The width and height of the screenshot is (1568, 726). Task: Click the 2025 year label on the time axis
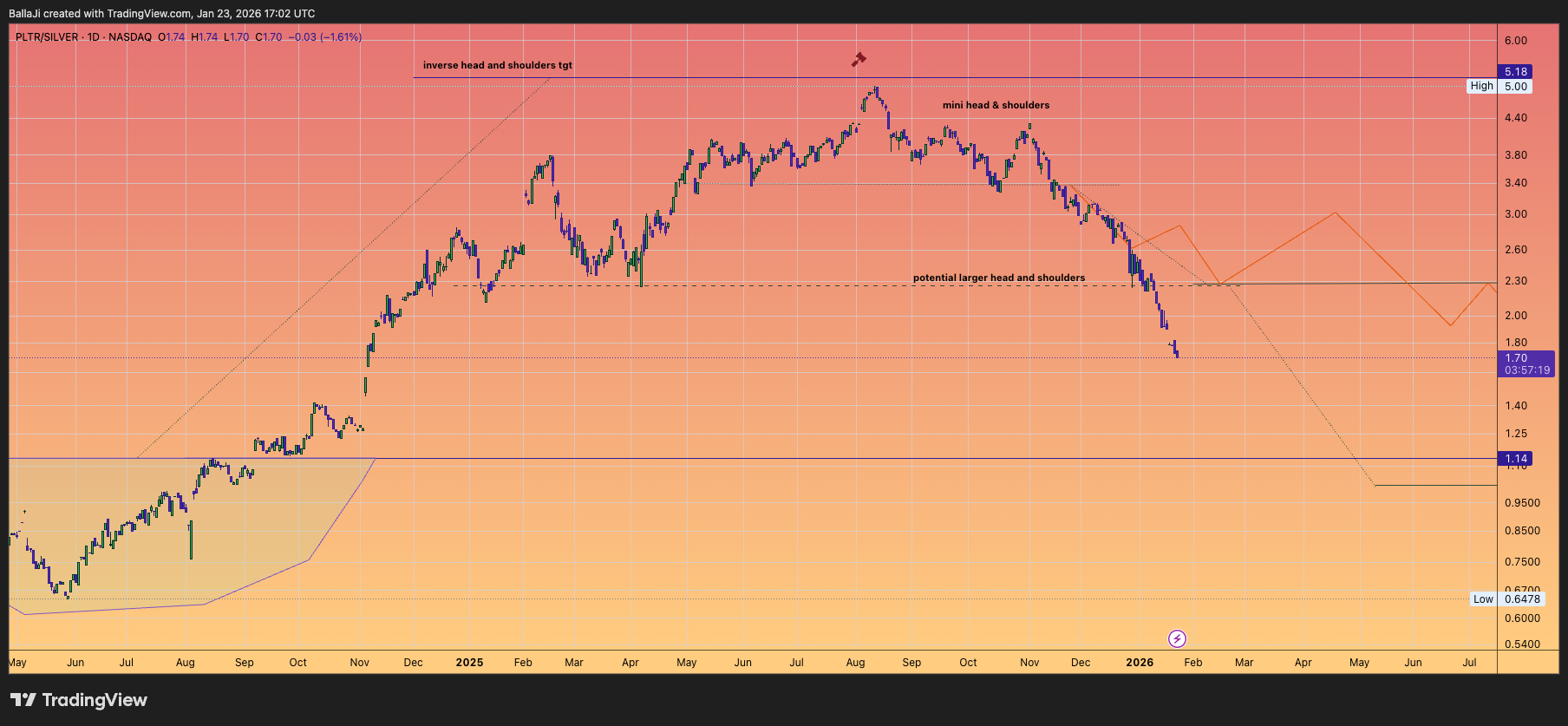click(469, 663)
